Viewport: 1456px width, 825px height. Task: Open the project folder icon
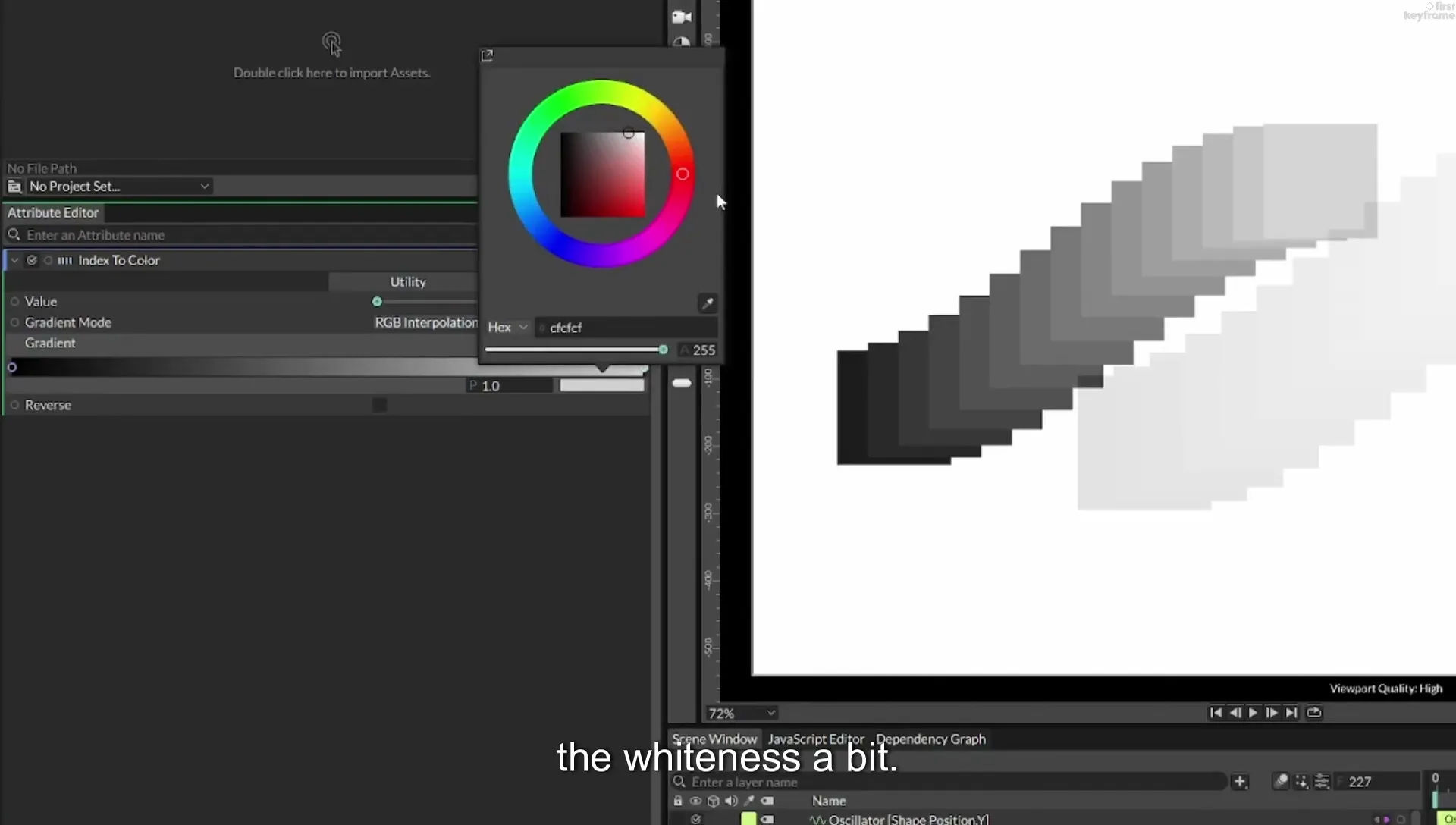[14, 186]
